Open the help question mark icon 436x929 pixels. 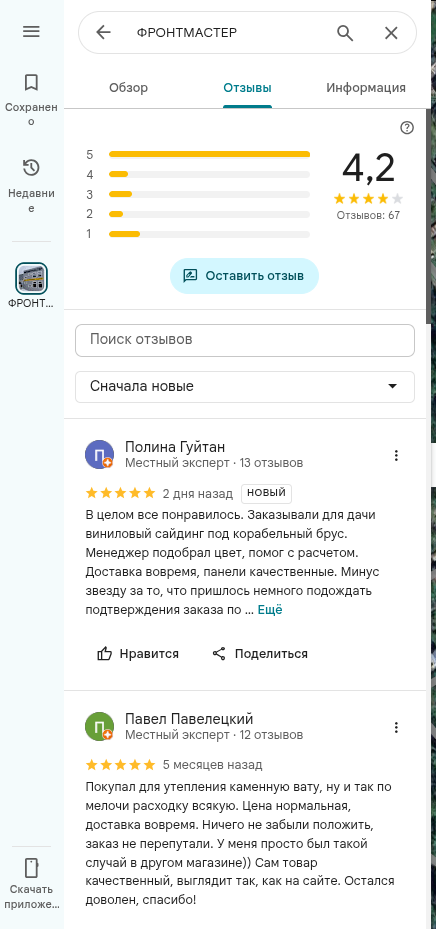pos(407,127)
